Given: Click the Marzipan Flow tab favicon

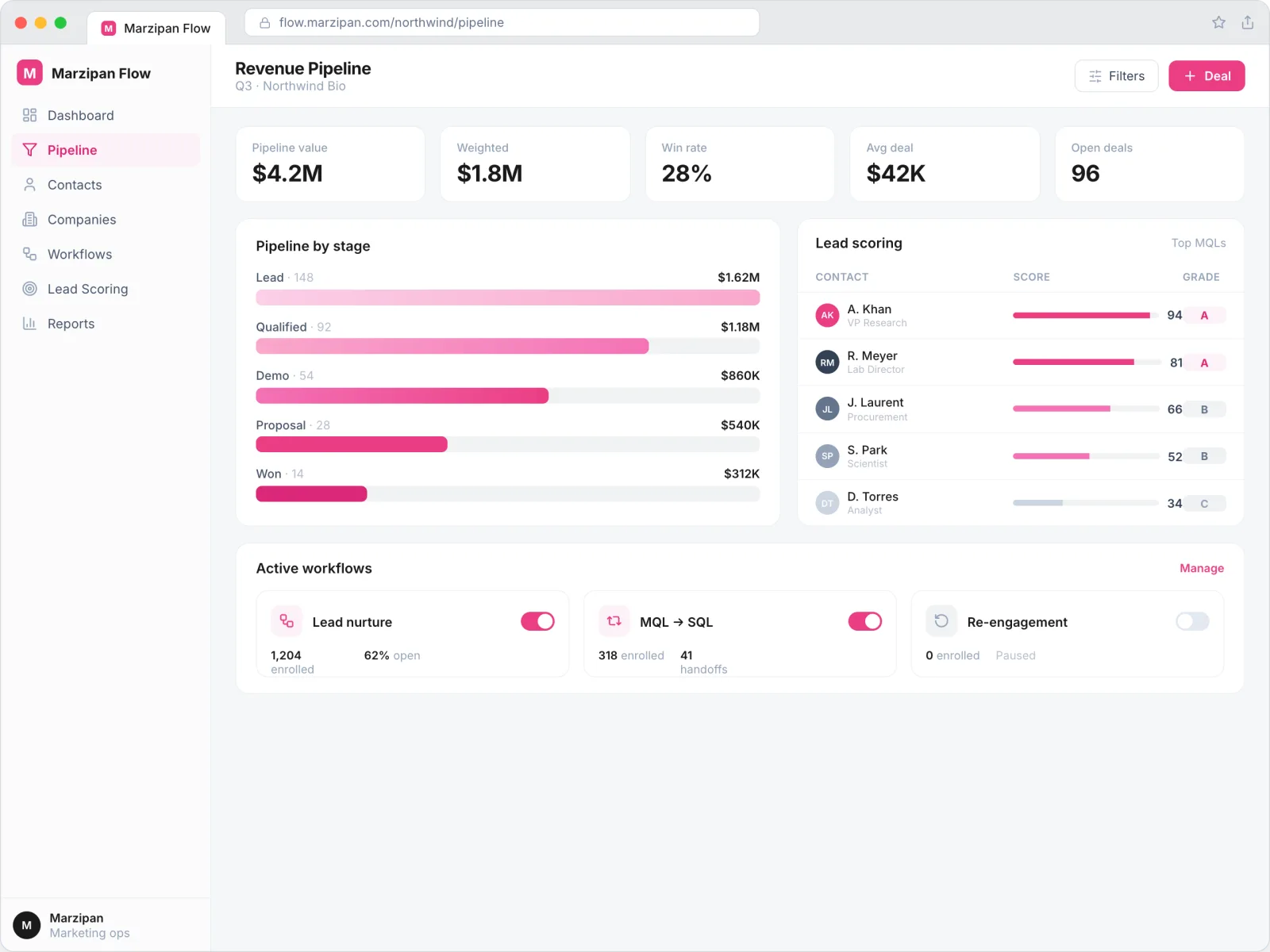Looking at the screenshot, I should (x=109, y=29).
